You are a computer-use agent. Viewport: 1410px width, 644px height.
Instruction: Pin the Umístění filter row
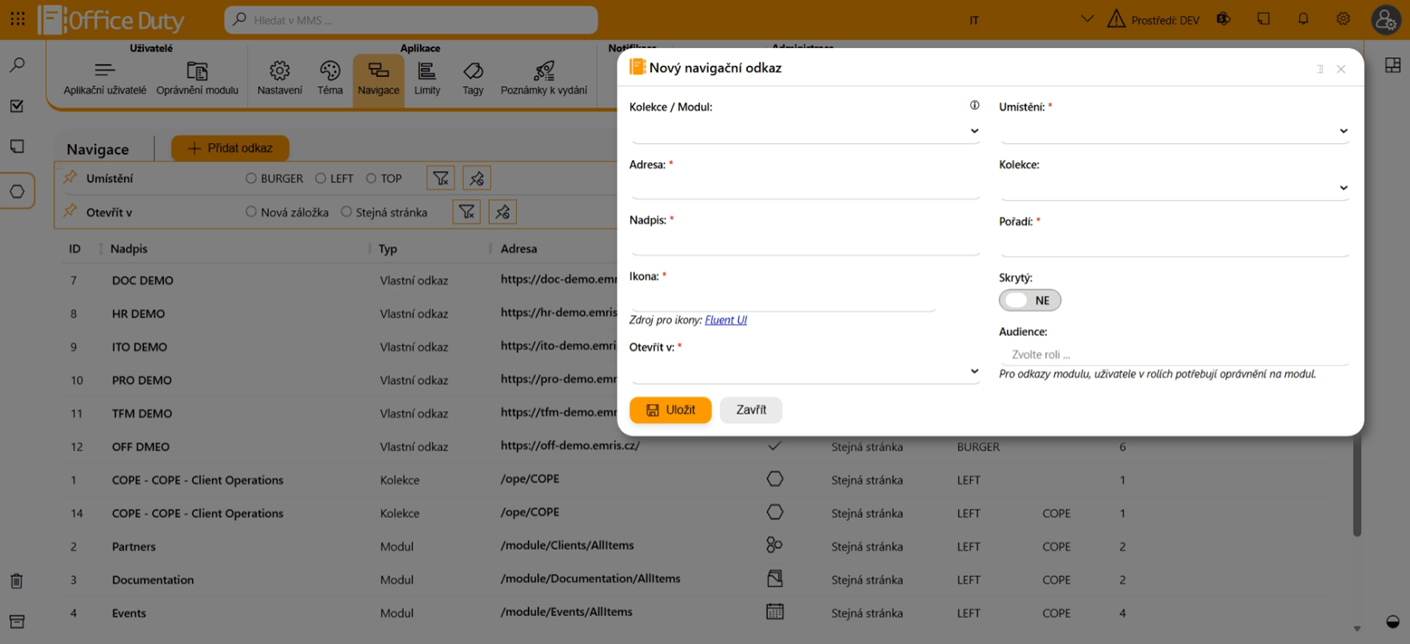(x=70, y=178)
